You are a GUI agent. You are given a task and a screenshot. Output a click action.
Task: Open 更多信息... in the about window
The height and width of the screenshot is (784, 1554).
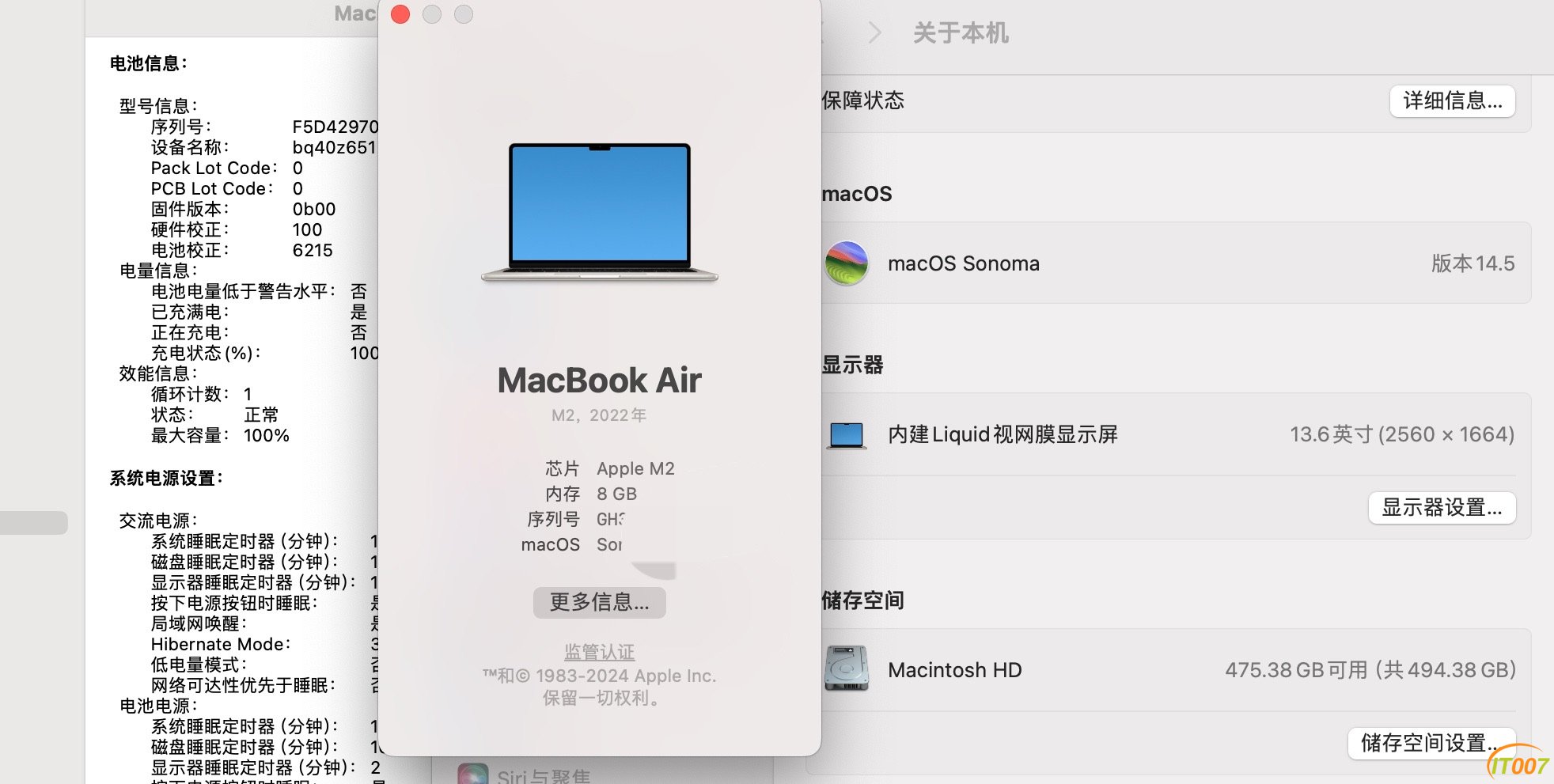tap(600, 603)
